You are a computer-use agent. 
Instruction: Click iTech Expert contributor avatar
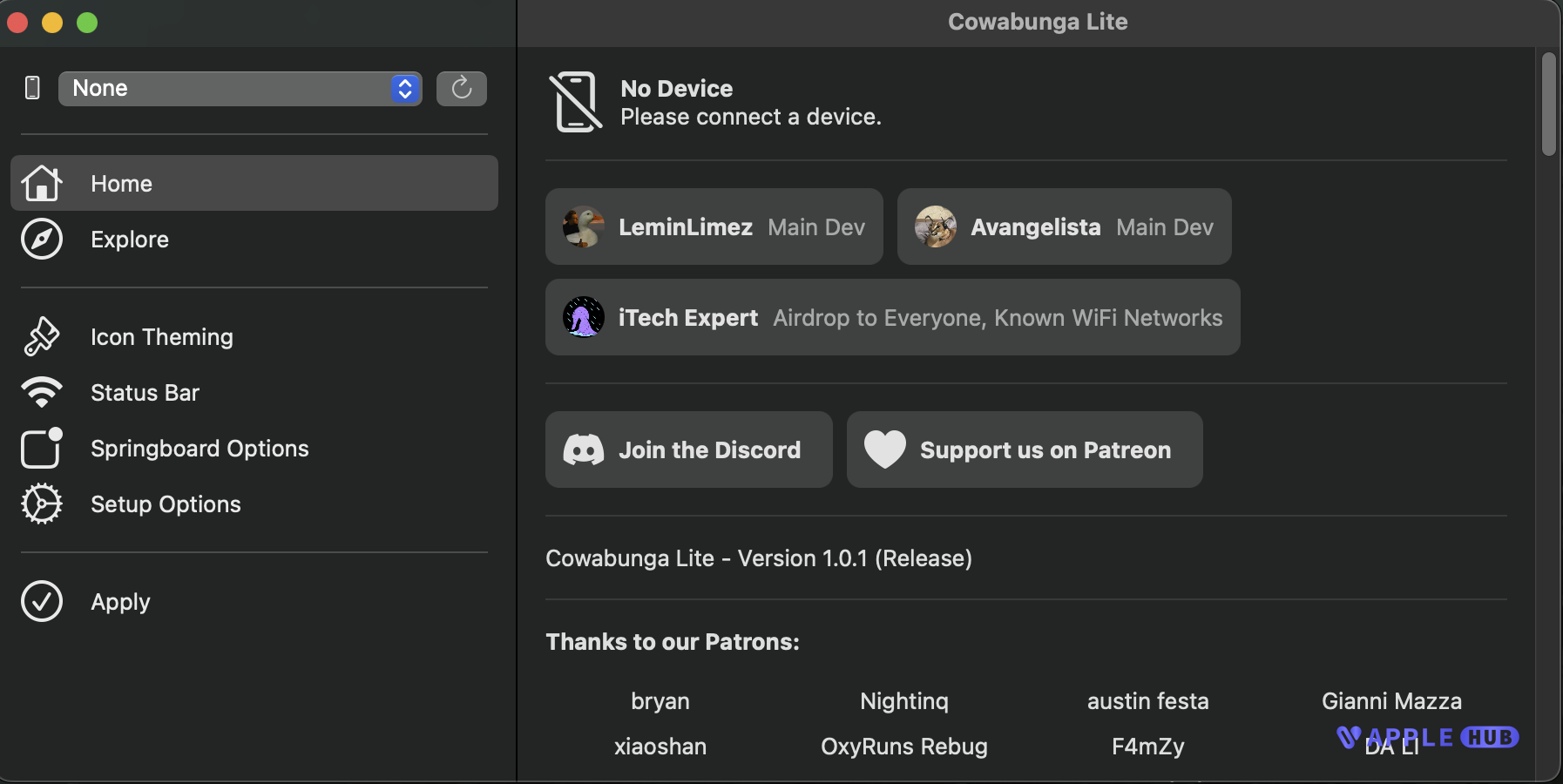(584, 317)
